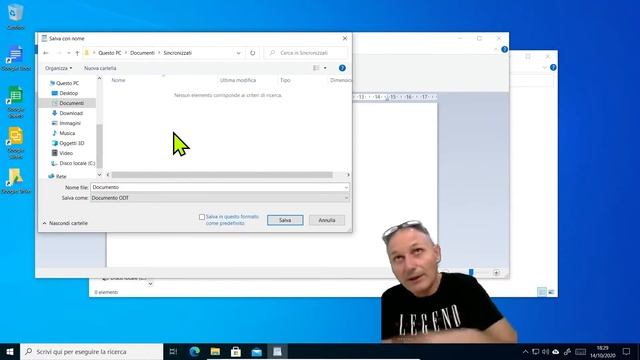Image resolution: width=640 pixels, height=360 pixels.
Task: Select Immagini in navigation tree
Action: click(x=66, y=123)
